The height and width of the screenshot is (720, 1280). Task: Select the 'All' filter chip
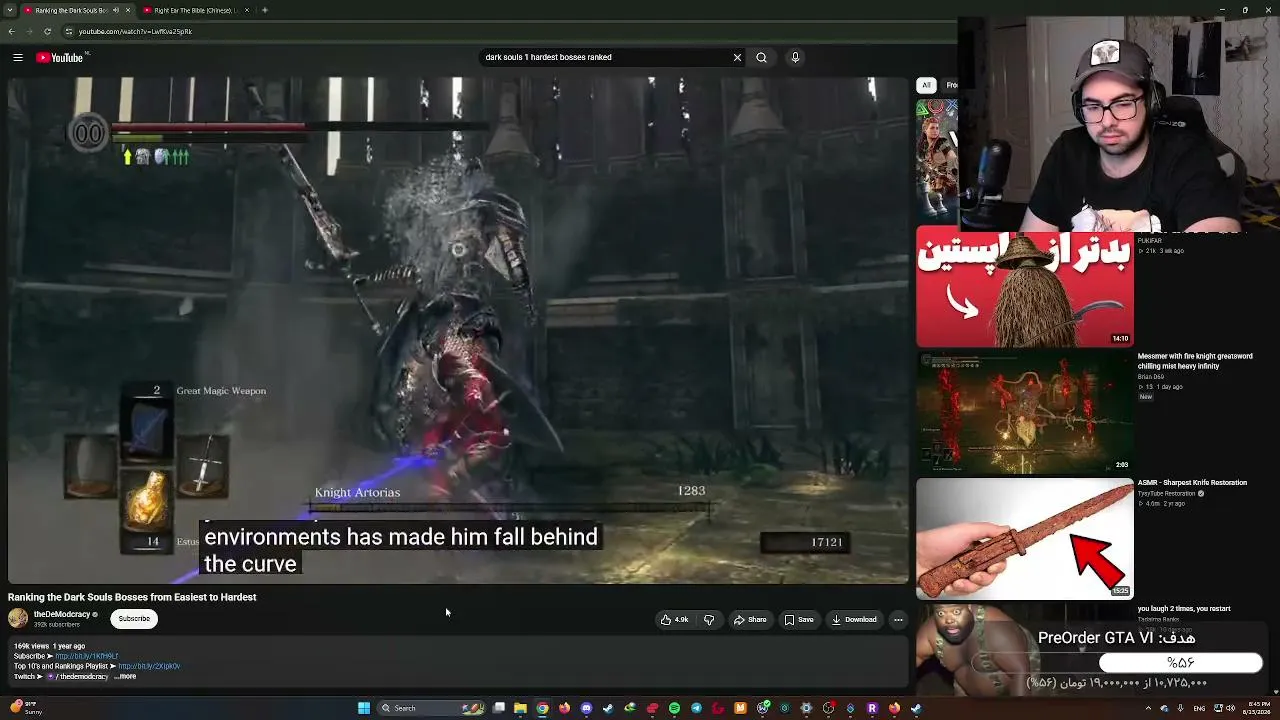click(926, 85)
